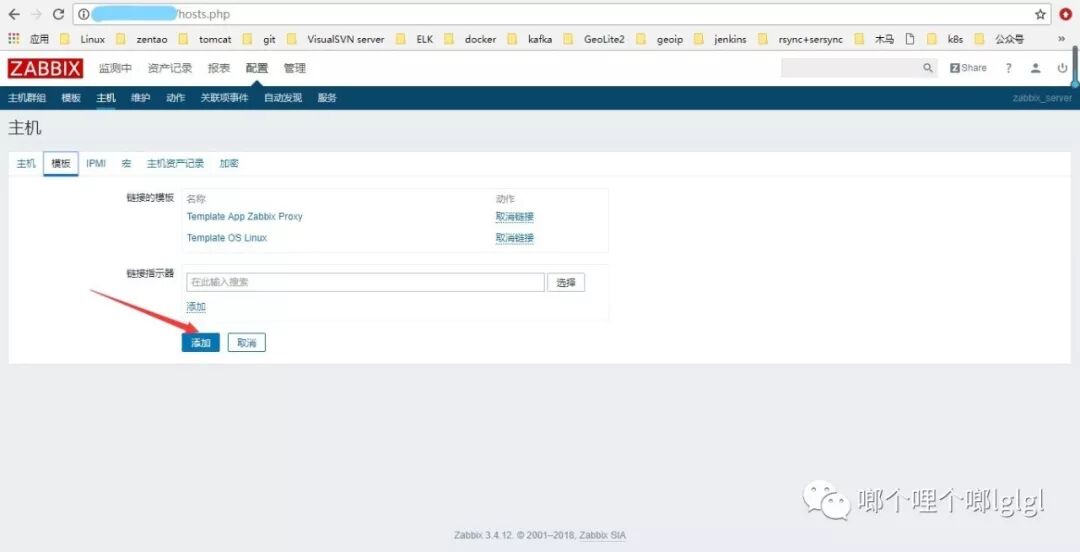The width and height of the screenshot is (1080, 552).
Task: Click the search magnifier icon
Action: [x=928, y=68]
